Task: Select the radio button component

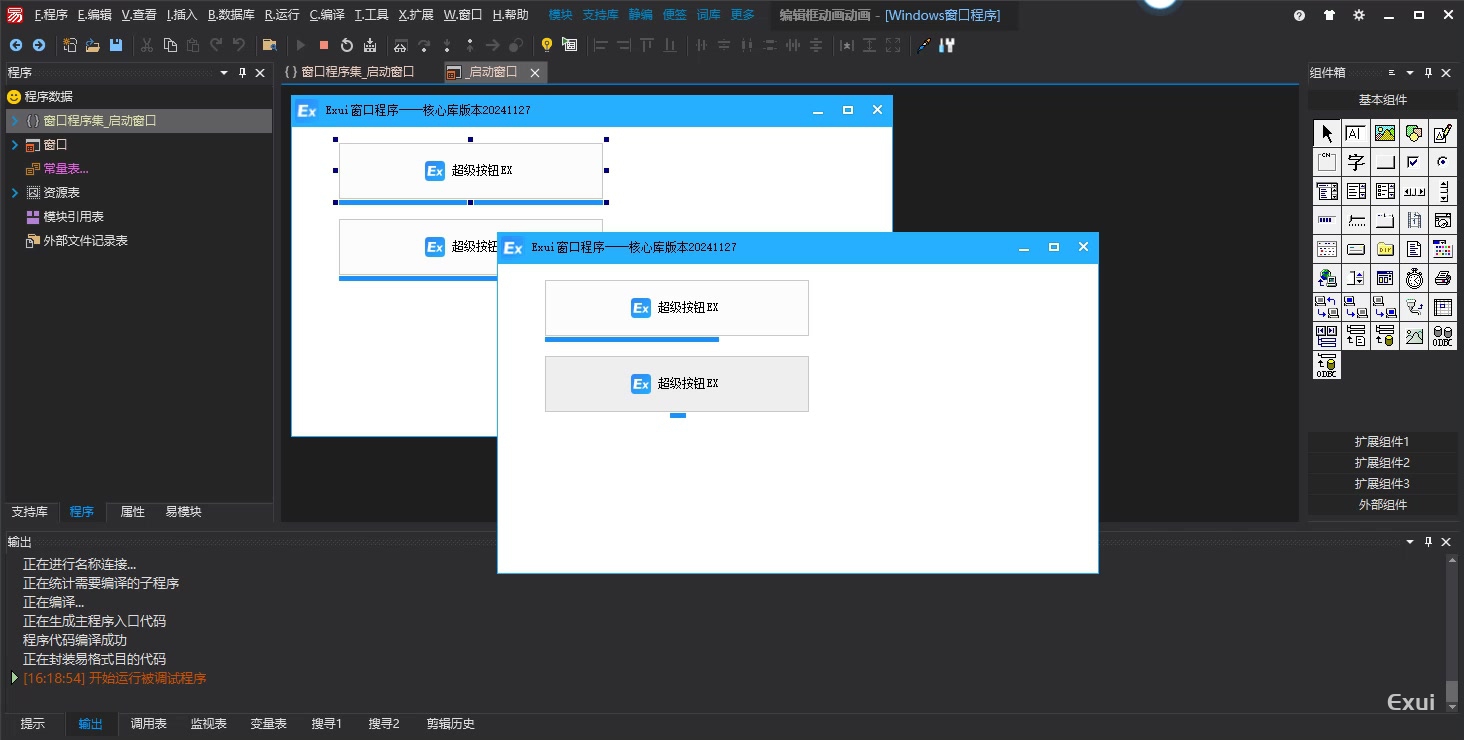Action: [x=1443, y=162]
